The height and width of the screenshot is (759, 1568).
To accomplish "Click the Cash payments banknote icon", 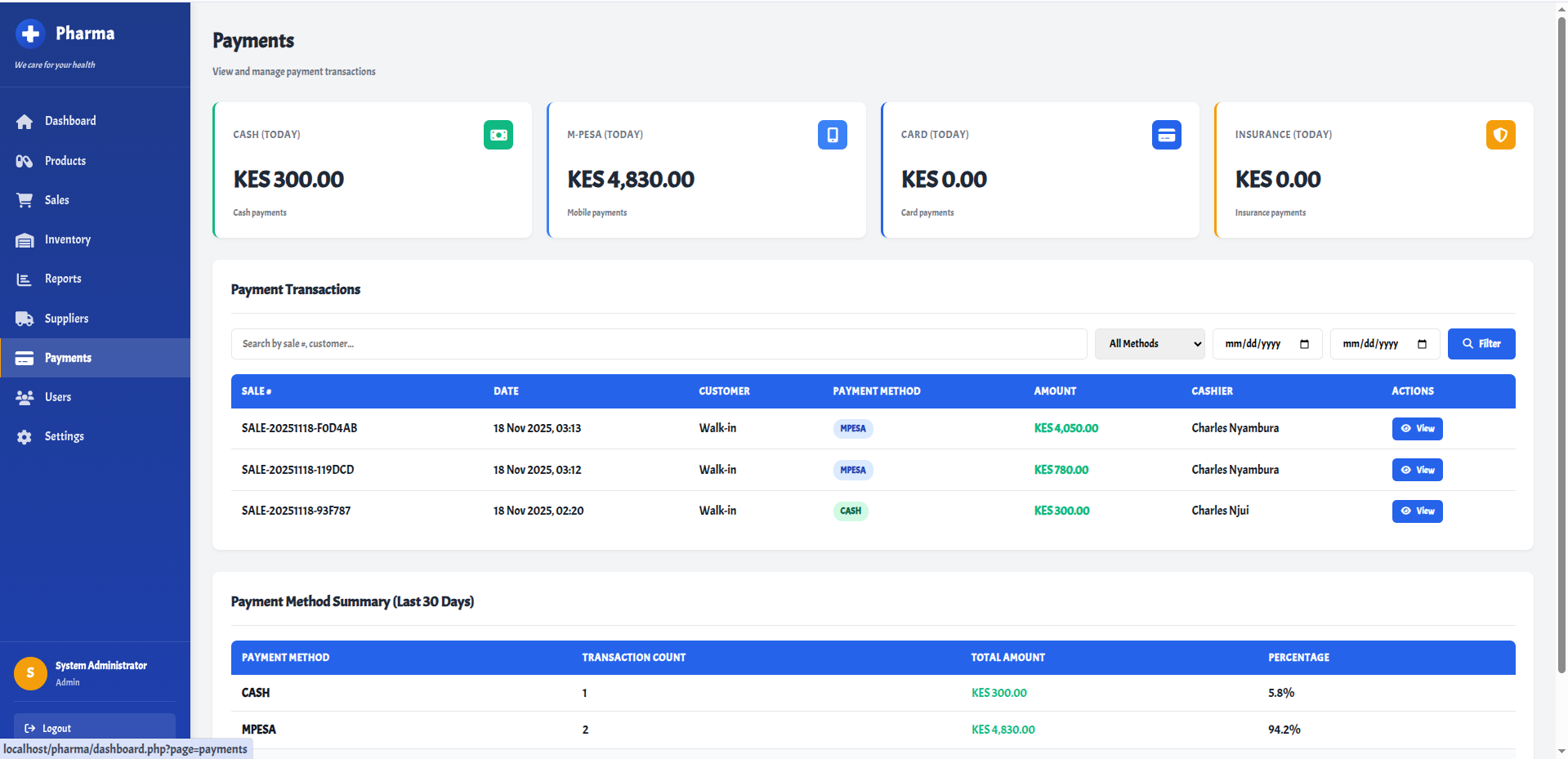I will (498, 135).
